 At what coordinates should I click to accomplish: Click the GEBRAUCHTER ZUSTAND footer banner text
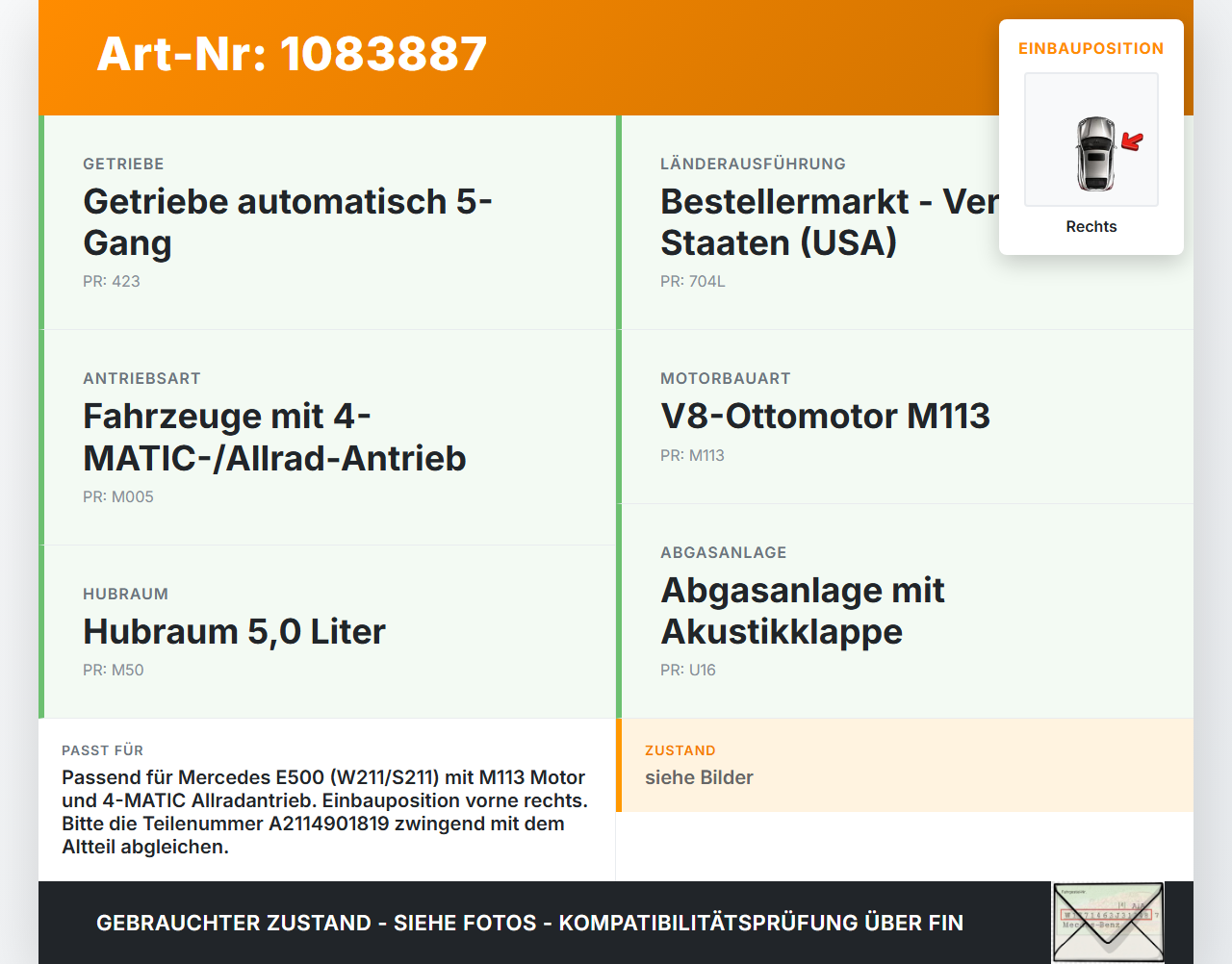pyautogui.click(x=529, y=923)
